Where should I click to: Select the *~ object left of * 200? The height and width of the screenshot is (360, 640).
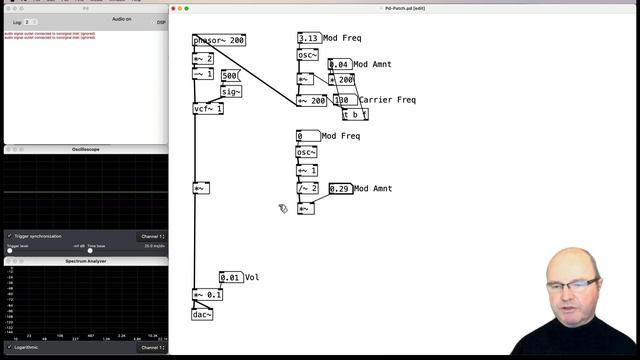click(x=305, y=79)
